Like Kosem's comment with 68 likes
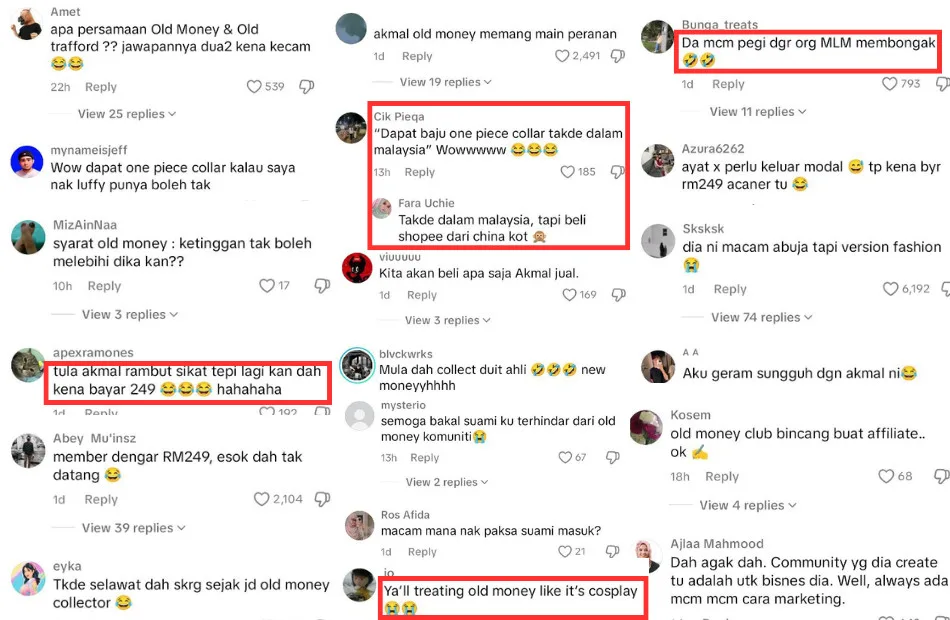The height and width of the screenshot is (620, 950). pyautogui.click(x=886, y=476)
